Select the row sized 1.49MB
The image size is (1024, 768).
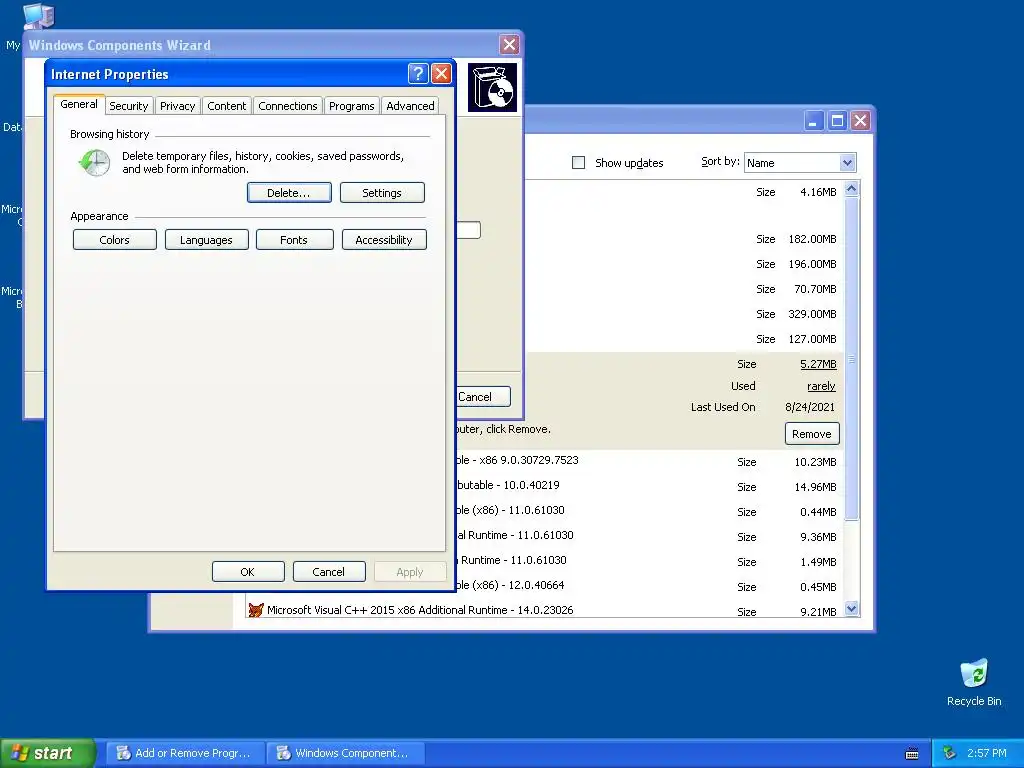pyautogui.click(x=650, y=561)
